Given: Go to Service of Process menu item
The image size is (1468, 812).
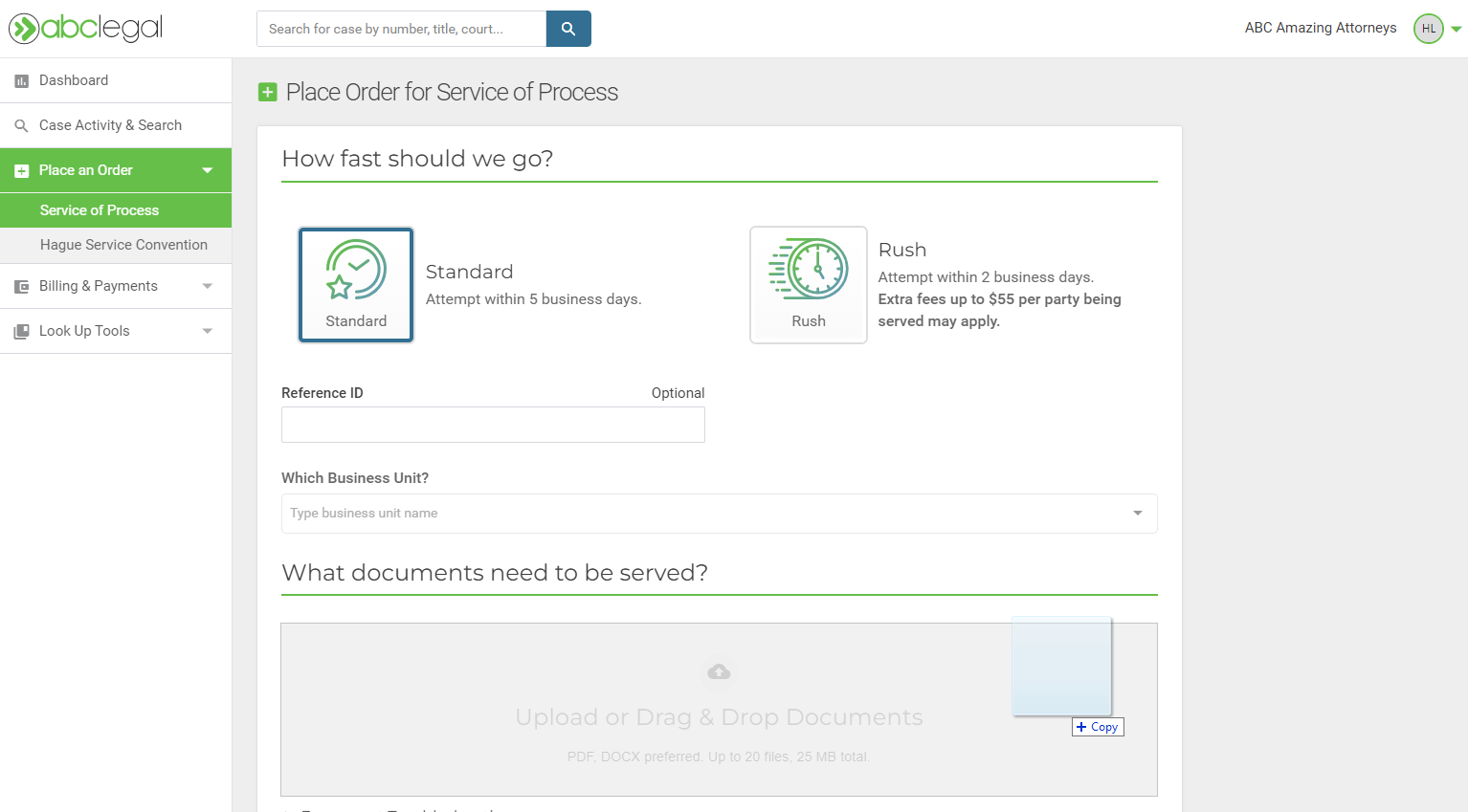Looking at the screenshot, I should tap(100, 210).
